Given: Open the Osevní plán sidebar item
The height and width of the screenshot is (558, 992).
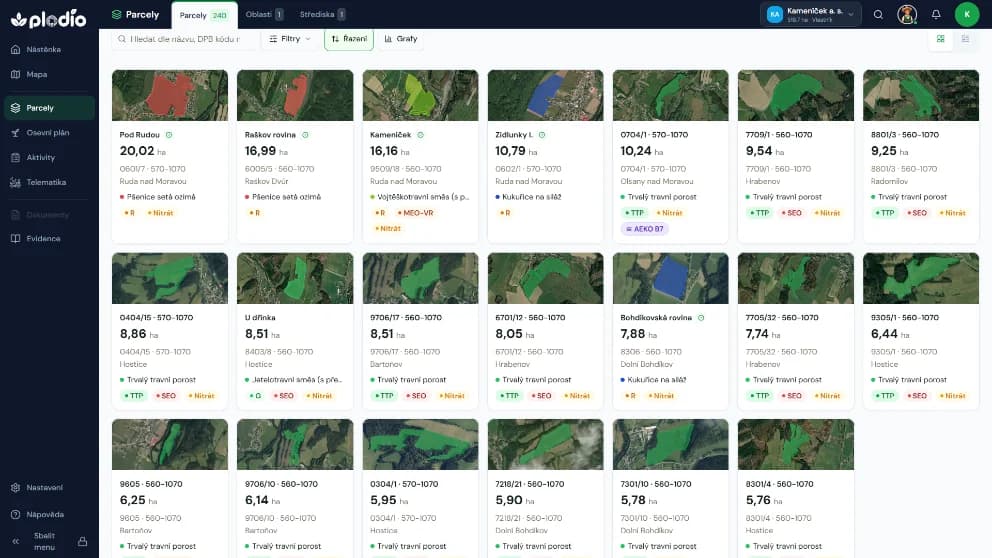Looking at the screenshot, I should coord(49,133).
